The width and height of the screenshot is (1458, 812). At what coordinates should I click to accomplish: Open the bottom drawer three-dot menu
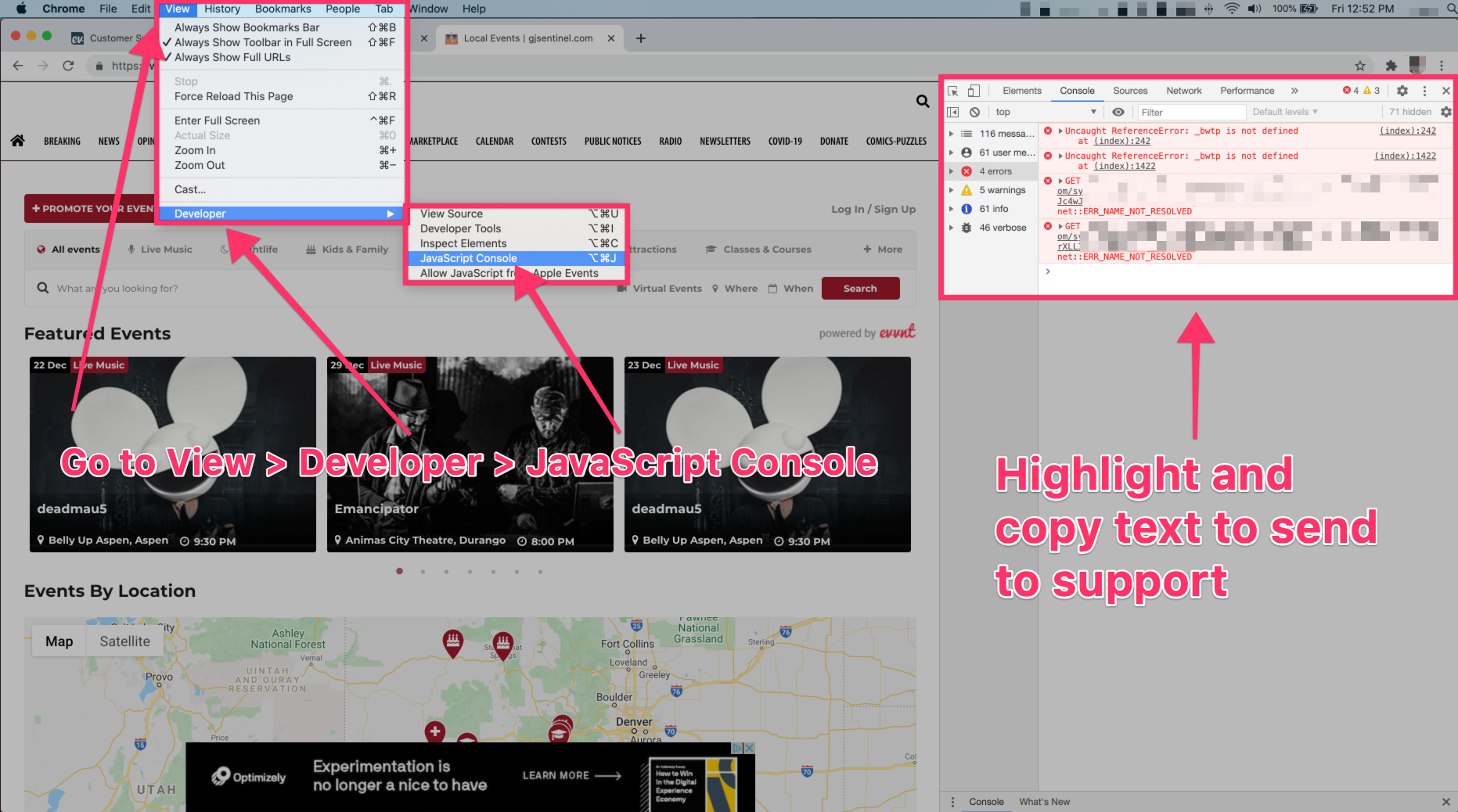coord(952,802)
